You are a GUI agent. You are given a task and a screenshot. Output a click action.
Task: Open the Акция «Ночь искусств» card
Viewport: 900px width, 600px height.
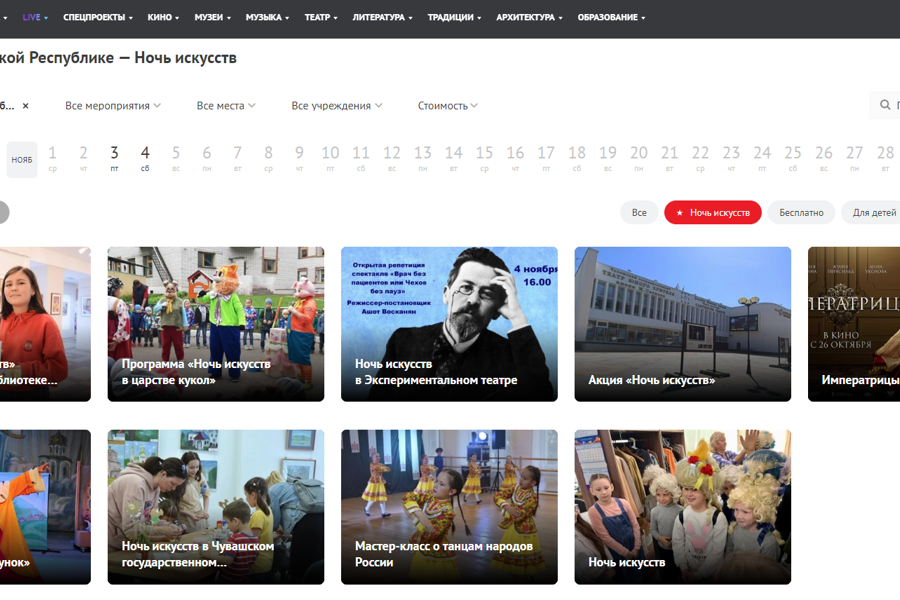point(682,324)
